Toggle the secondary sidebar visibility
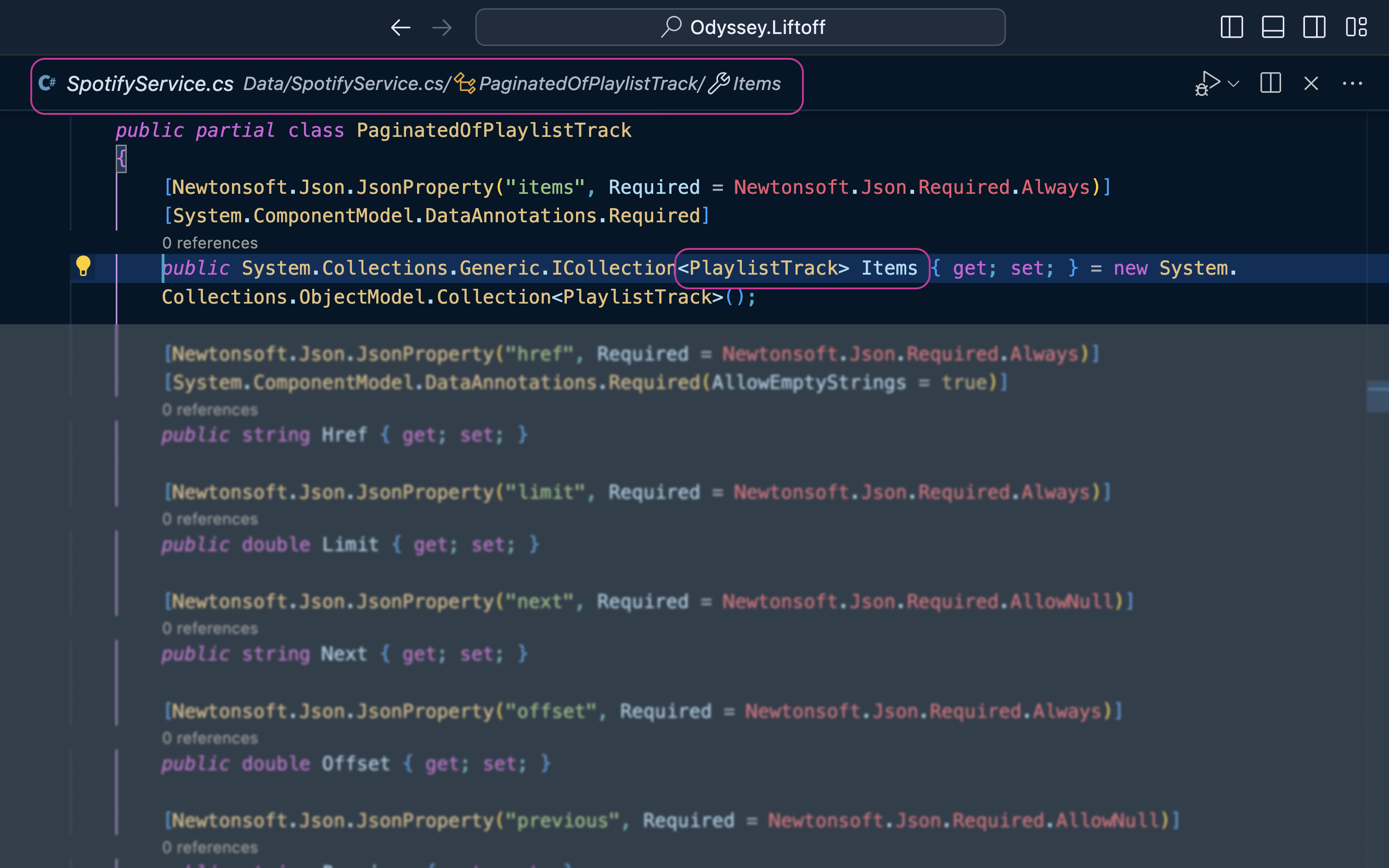Image resolution: width=1389 pixels, height=868 pixels. [1314, 27]
